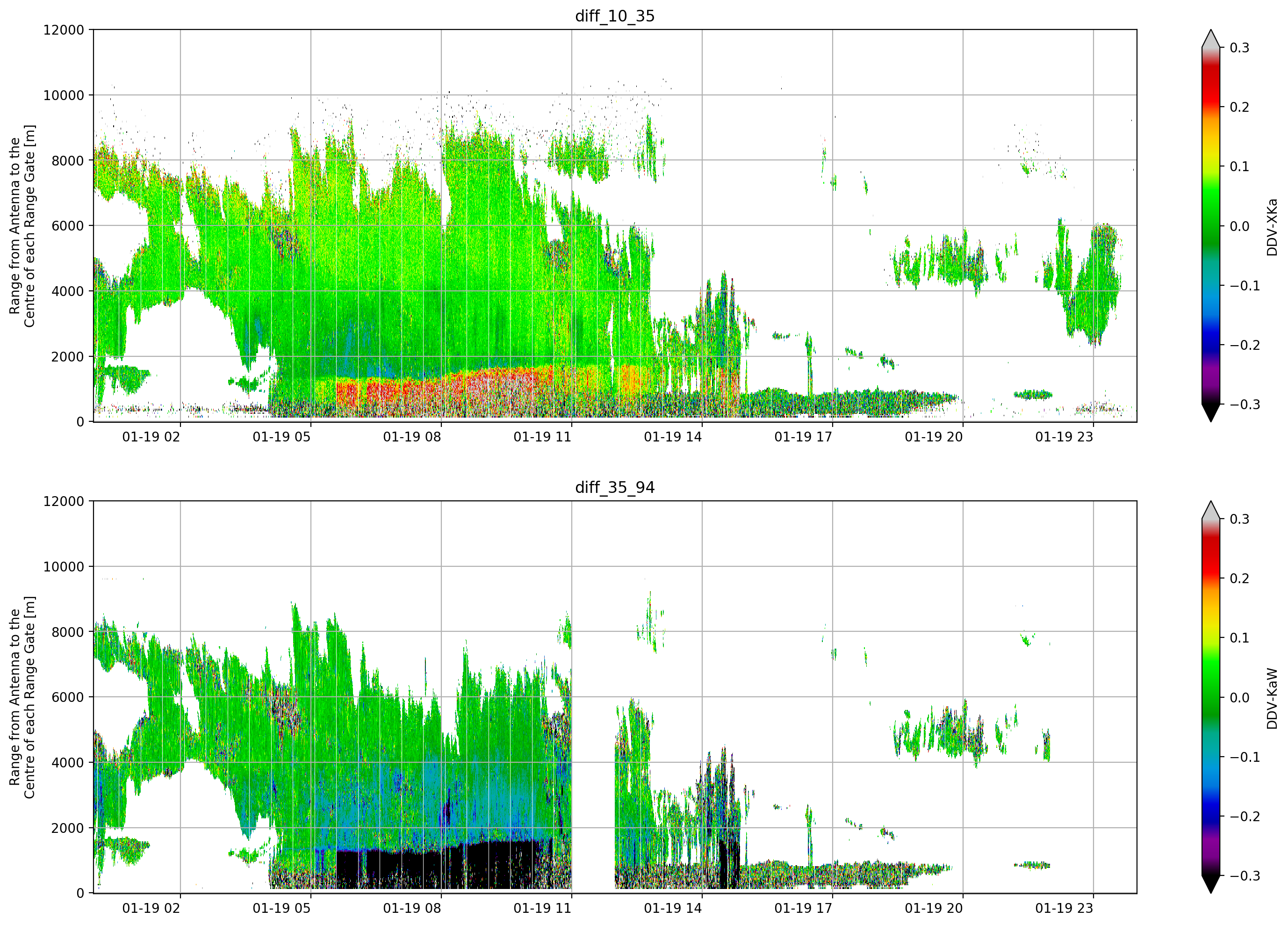Click the "12000" y-tick of diff_10_35
Viewport: 1288px width, 925px height.
pos(64,30)
